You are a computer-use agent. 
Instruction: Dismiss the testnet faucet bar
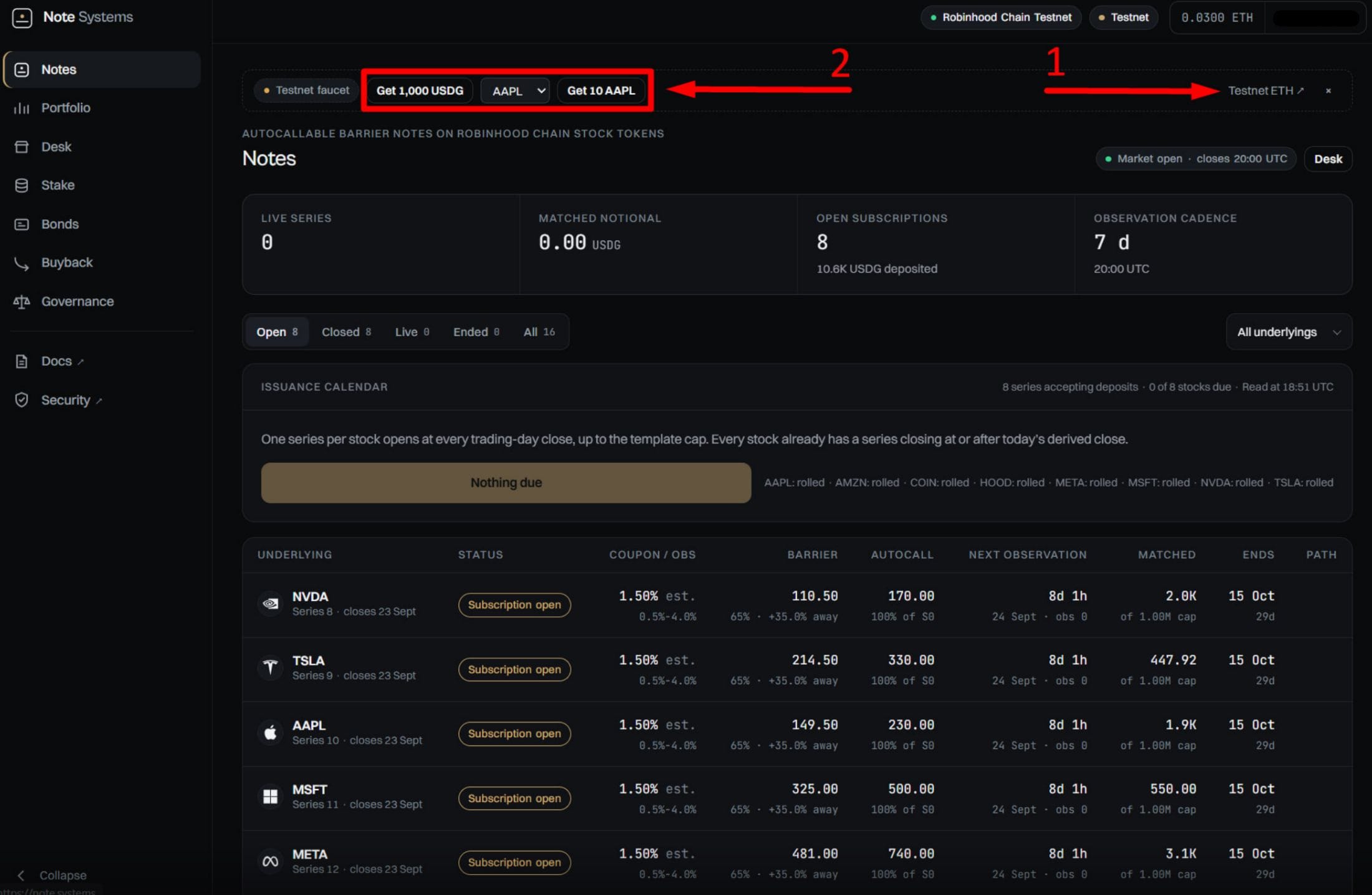tap(1328, 91)
